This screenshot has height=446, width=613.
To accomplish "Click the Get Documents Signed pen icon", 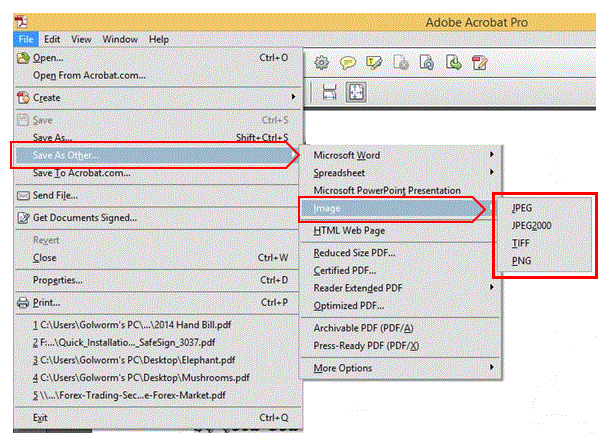I will (23, 218).
